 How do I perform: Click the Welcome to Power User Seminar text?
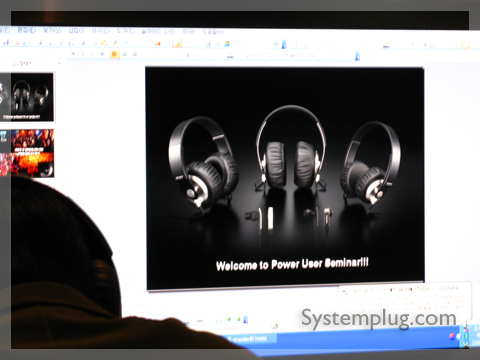click(292, 264)
